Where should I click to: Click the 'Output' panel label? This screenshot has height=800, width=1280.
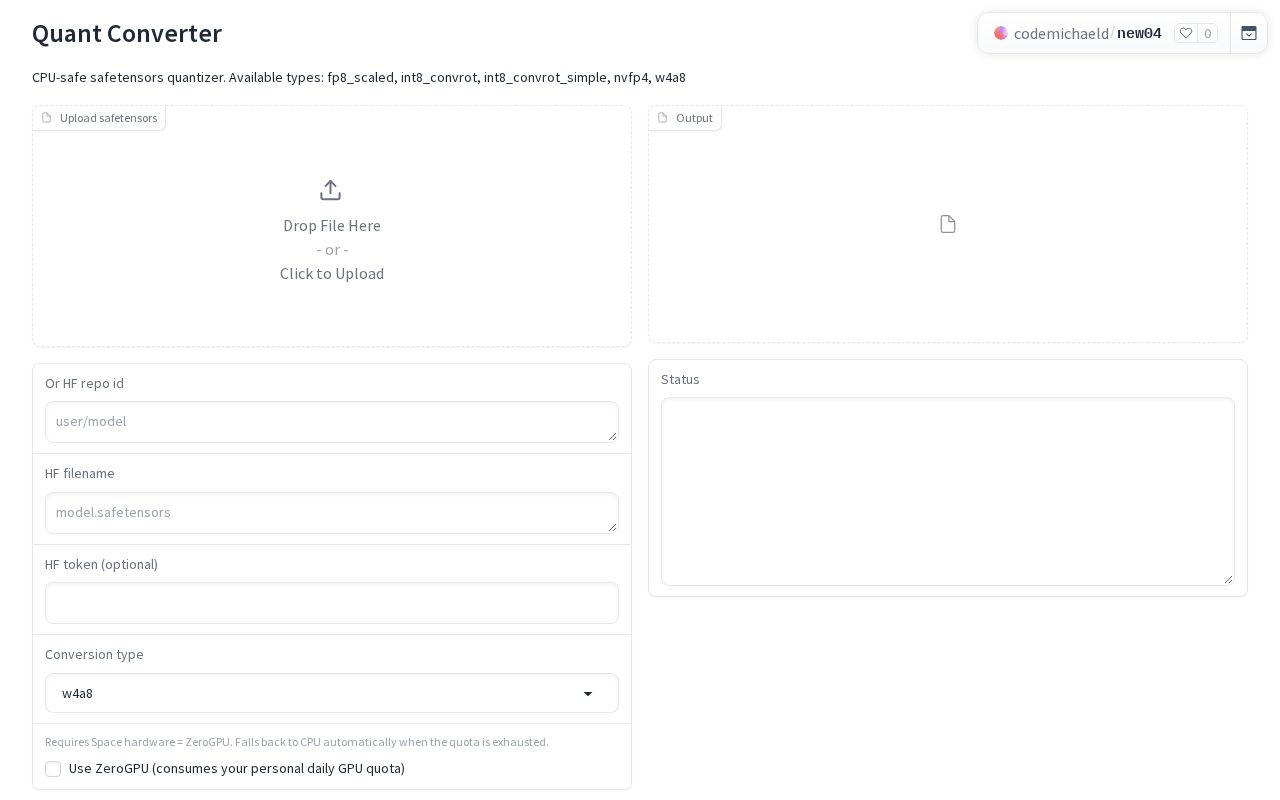point(694,118)
